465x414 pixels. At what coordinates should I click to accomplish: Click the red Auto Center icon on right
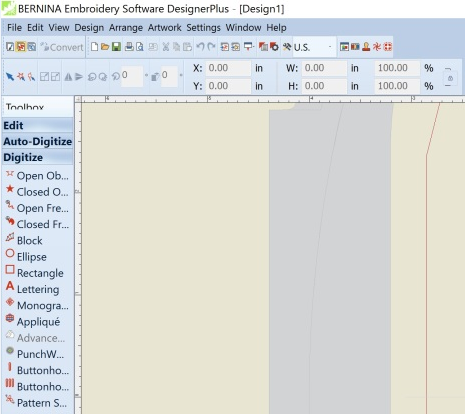pyautogui.click(x=388, y=47)
